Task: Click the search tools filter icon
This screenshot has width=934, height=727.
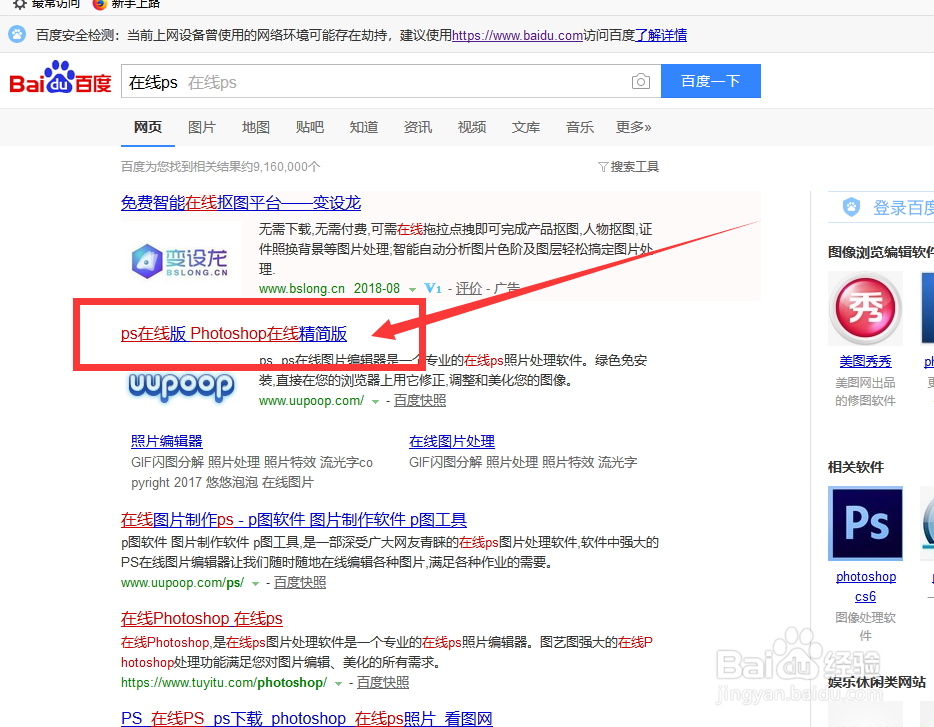Action: 603,167
